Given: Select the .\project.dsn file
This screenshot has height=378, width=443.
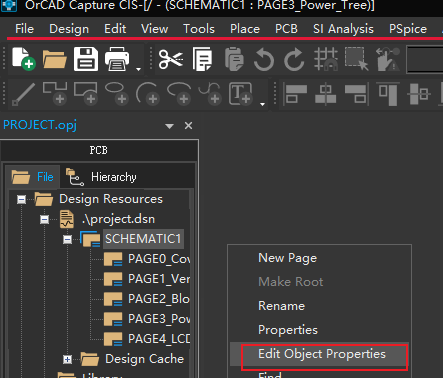Looking at the screenshot, I should coord(118,219).
